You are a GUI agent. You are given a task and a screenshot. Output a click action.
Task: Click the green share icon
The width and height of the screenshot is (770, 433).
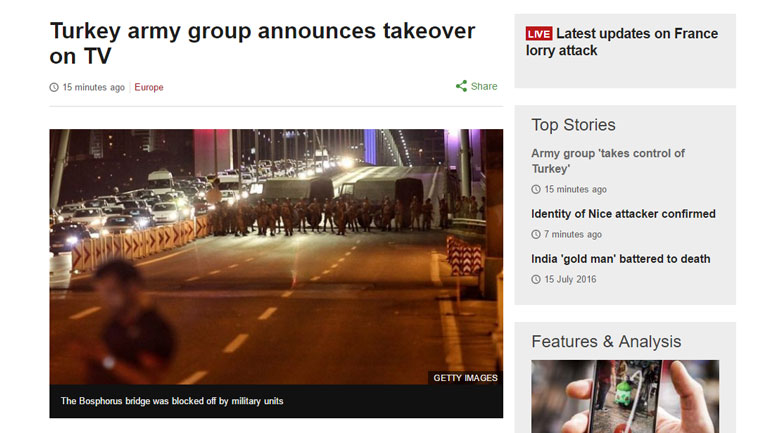(461, 86)
